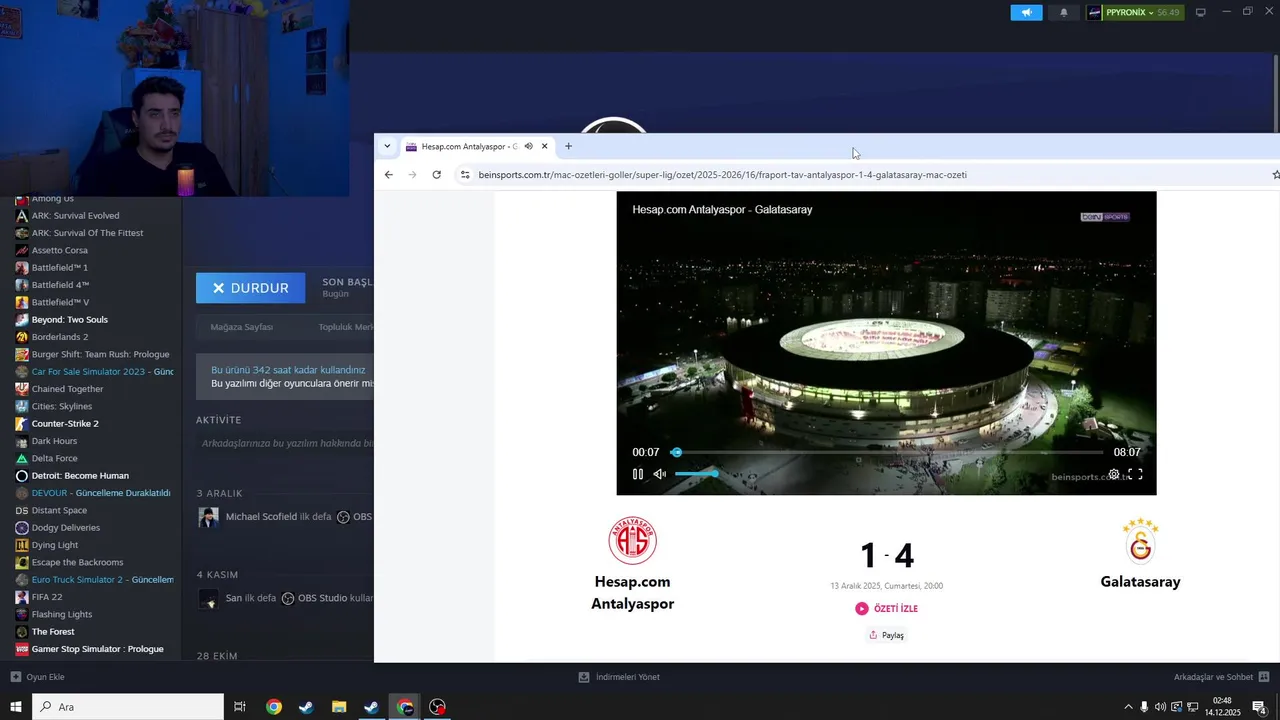Open video player settings gear
The width and height of the screenshot is (1280, 720).
pyautogui.click(x=1113, y=474)
